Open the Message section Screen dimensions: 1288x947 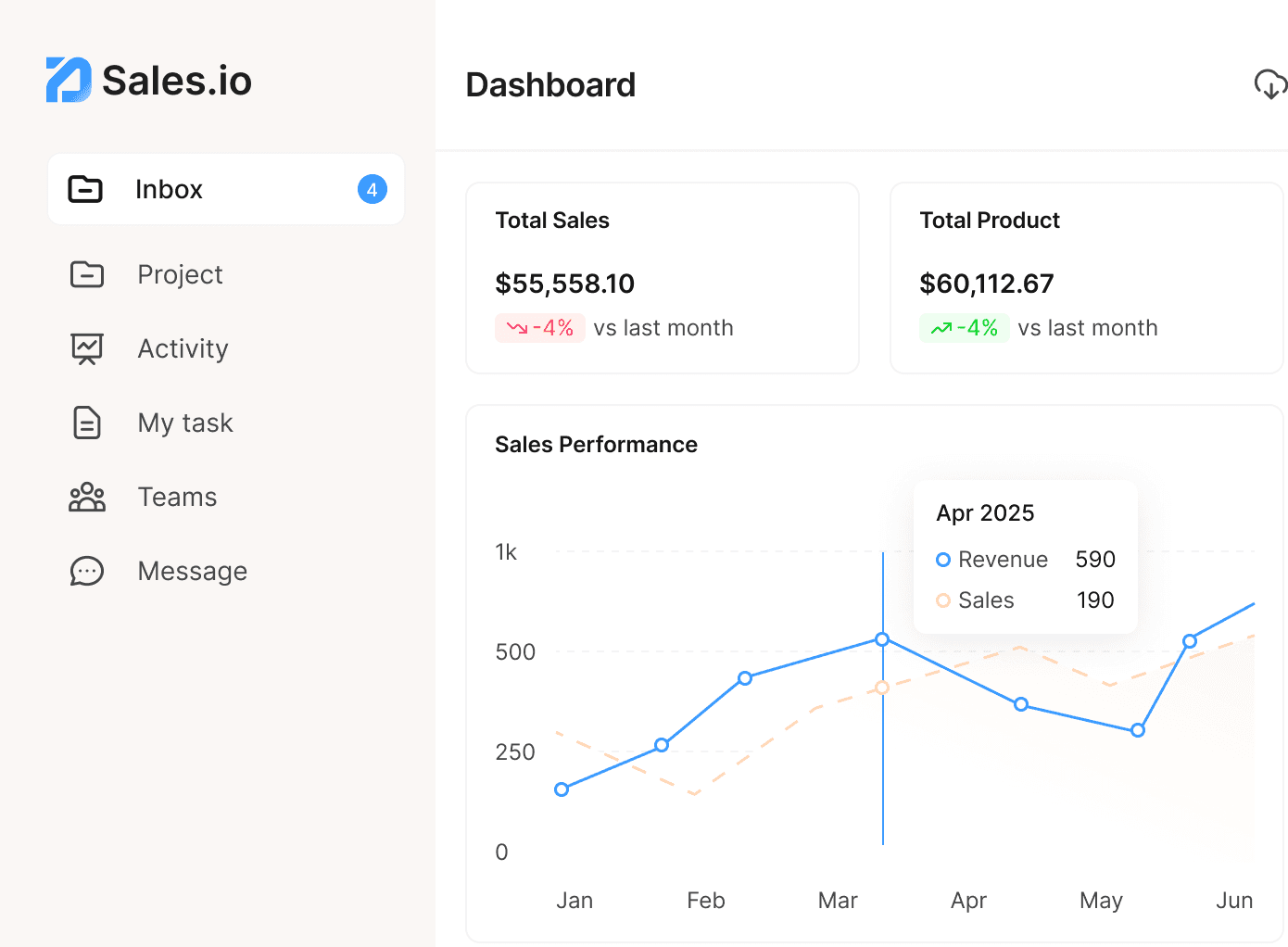click(x=192, y=571)
